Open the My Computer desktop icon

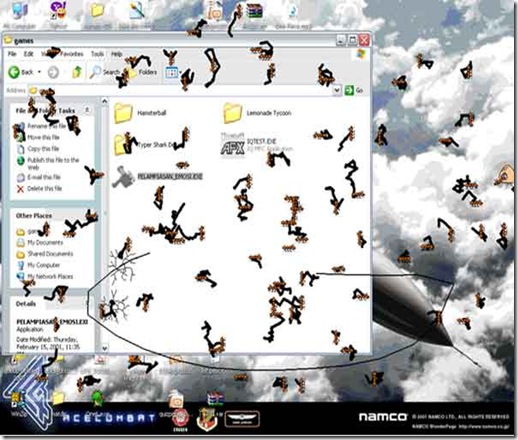tap(19, 10)
